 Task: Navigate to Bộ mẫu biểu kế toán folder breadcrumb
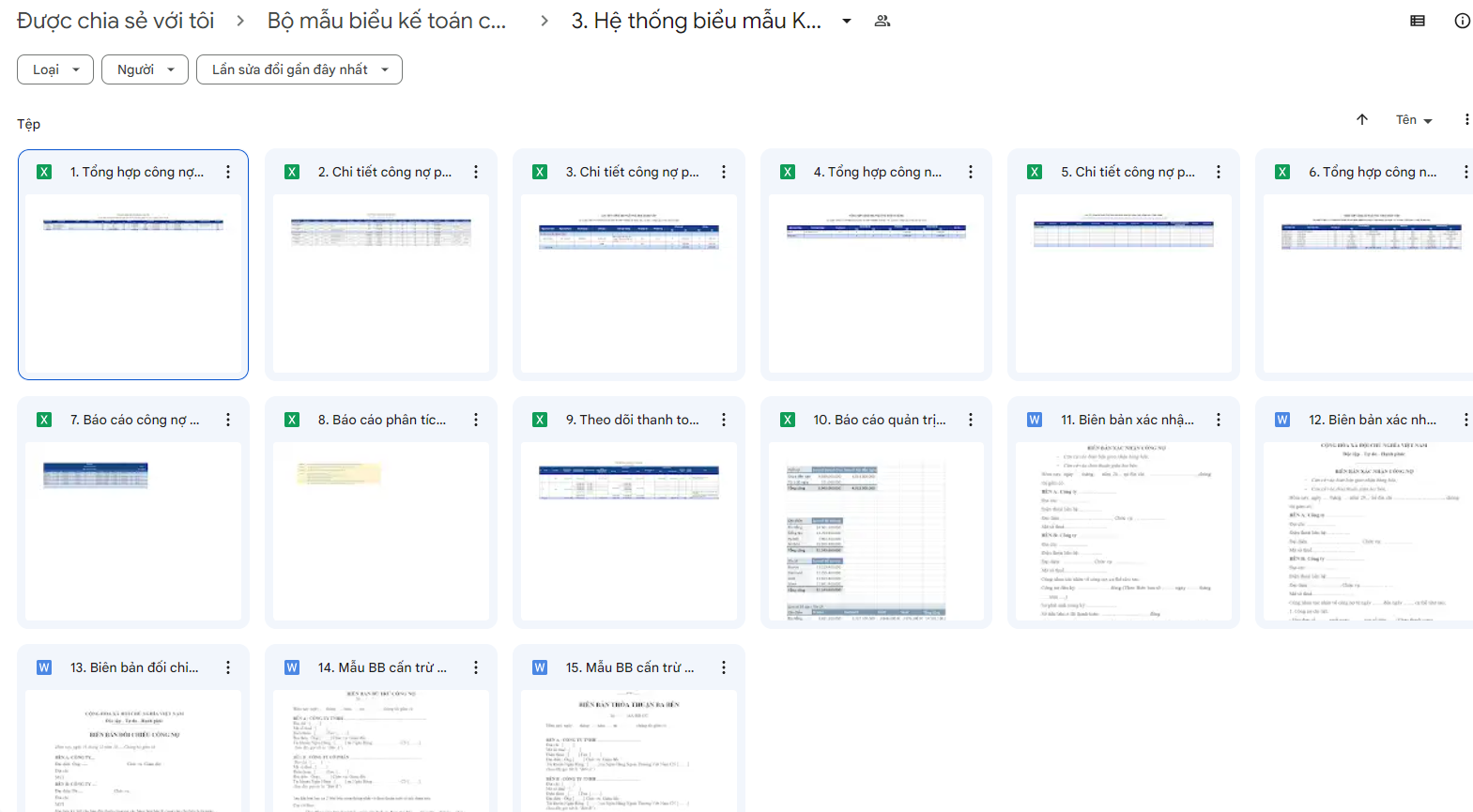click(387, 21)
